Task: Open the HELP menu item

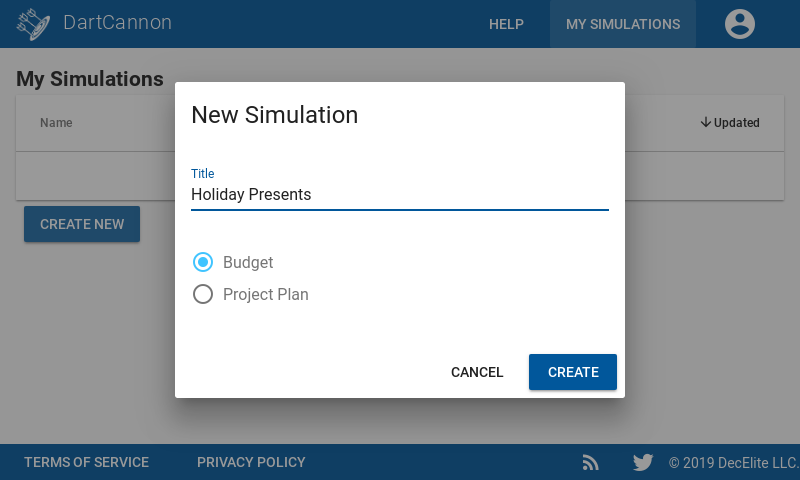Action: pyautogui.click(x=506, y=24)
